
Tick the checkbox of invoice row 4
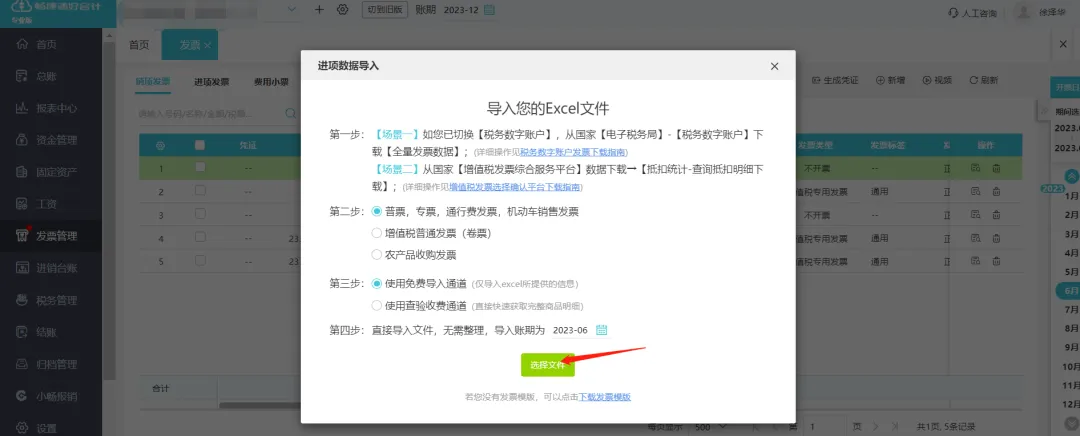coord(200,237)
